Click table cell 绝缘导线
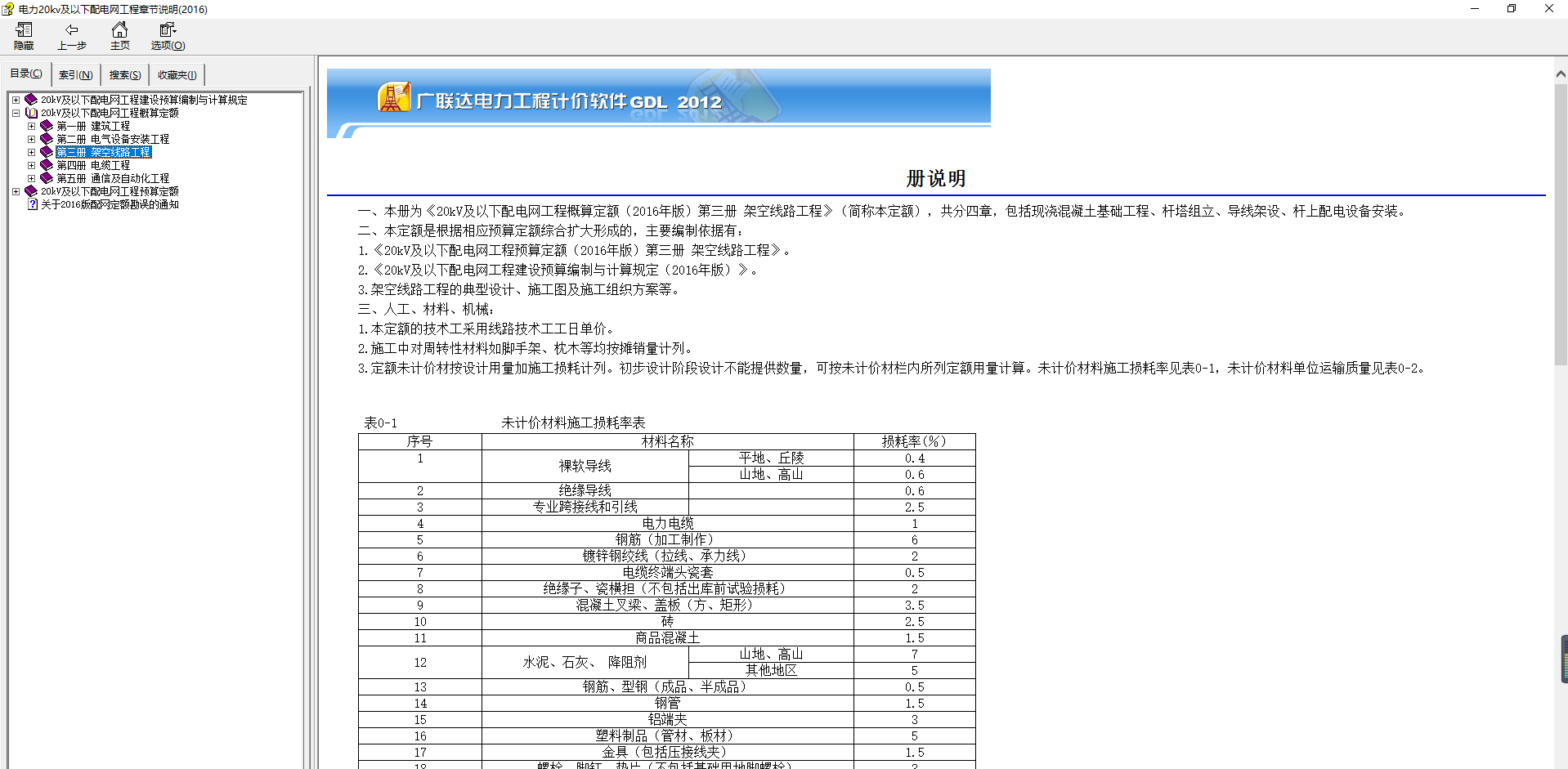Screen dimensions: 1568x769 (x=585, y=490)
